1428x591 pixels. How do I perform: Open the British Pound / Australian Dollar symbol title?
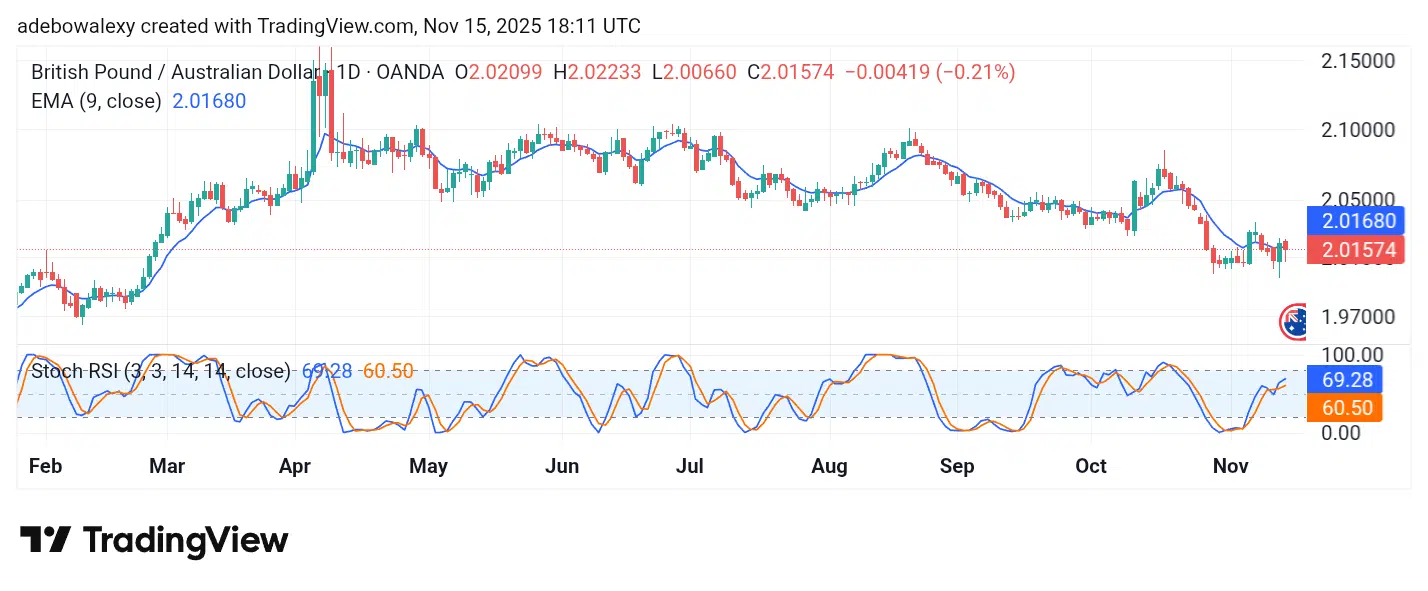pos(176,72)
